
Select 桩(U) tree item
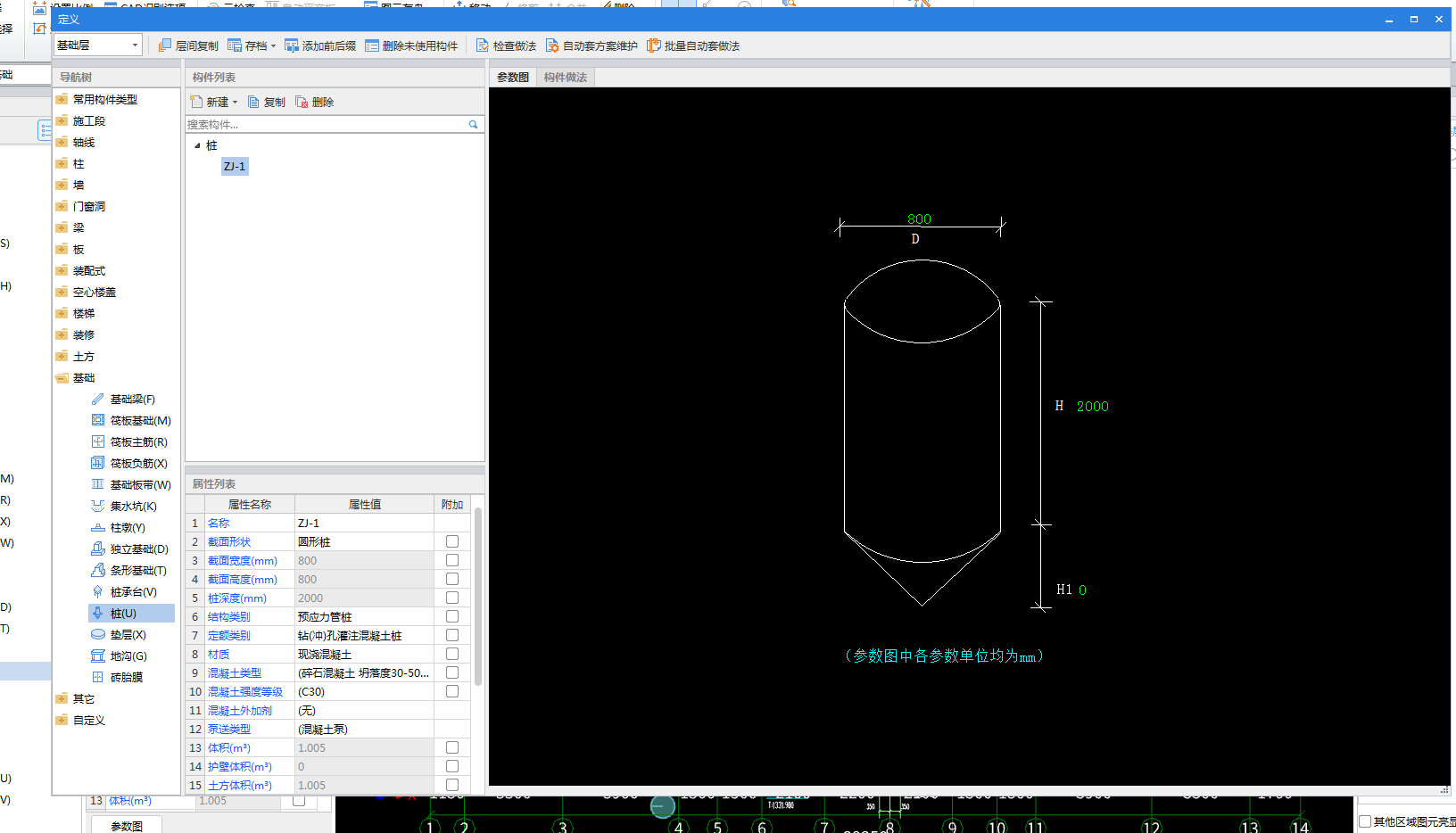click(x=131, y=614)
